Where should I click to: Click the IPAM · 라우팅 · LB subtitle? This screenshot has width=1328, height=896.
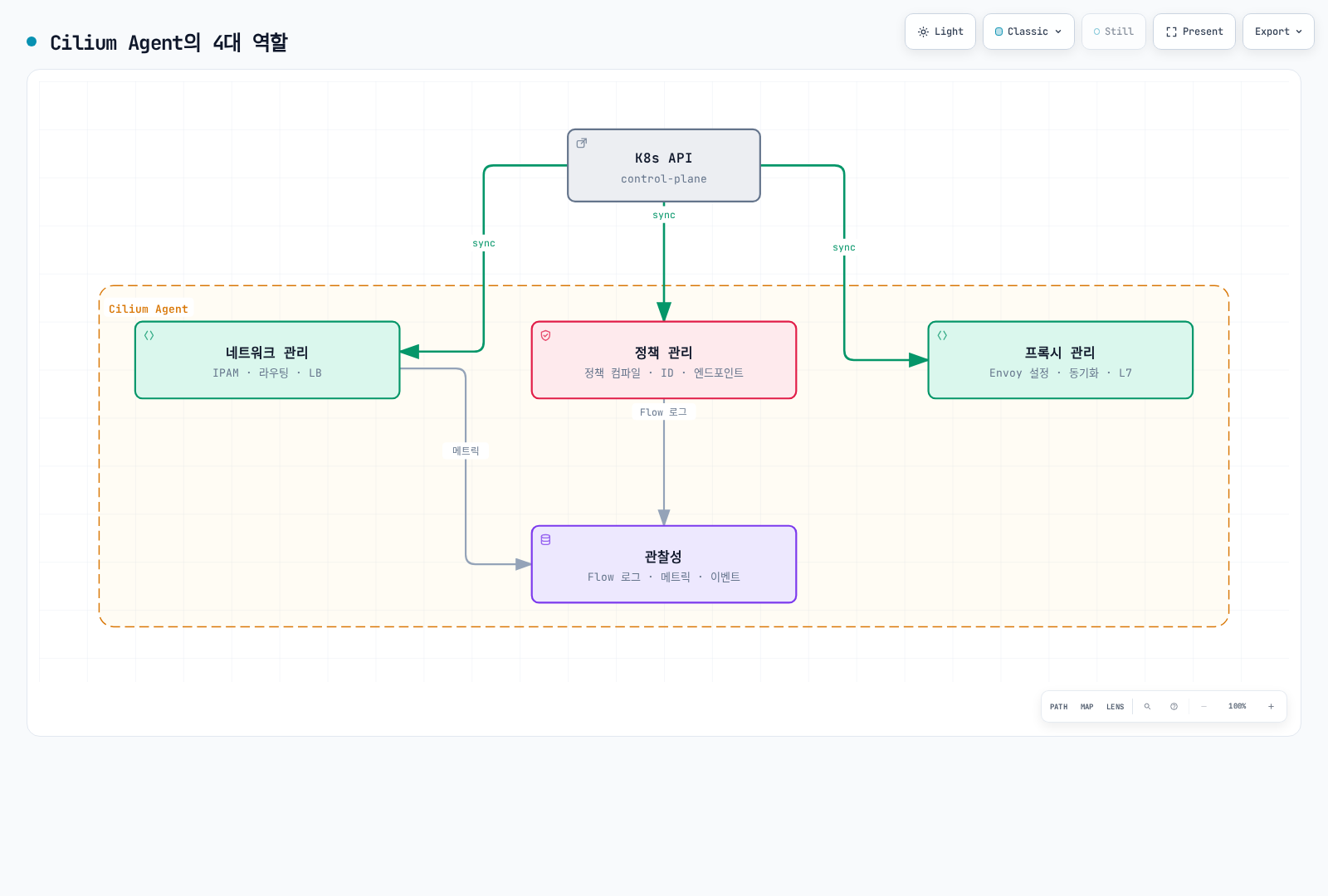tap(267, 373)
